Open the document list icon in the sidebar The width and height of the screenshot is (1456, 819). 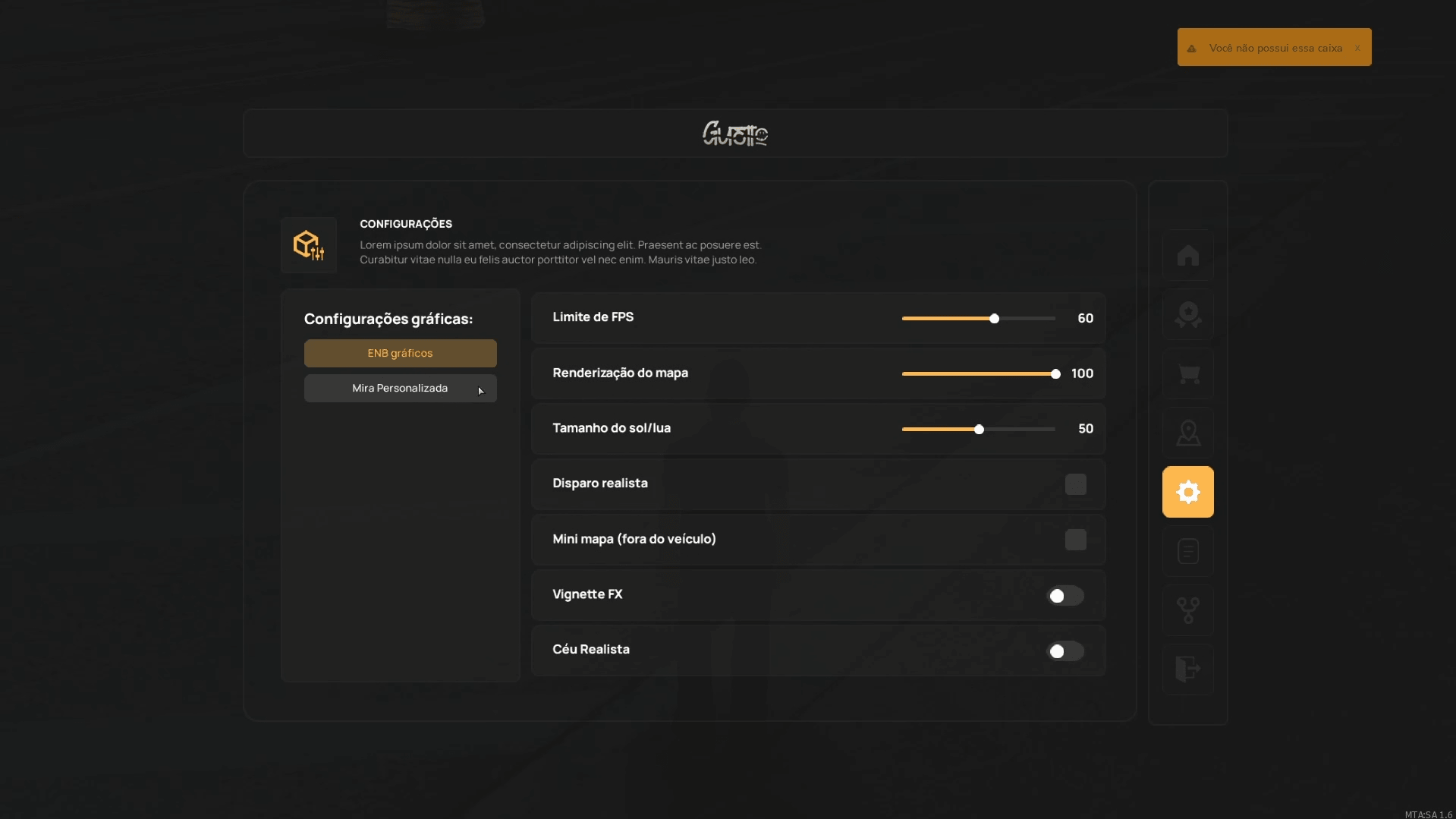point(1187,551)
